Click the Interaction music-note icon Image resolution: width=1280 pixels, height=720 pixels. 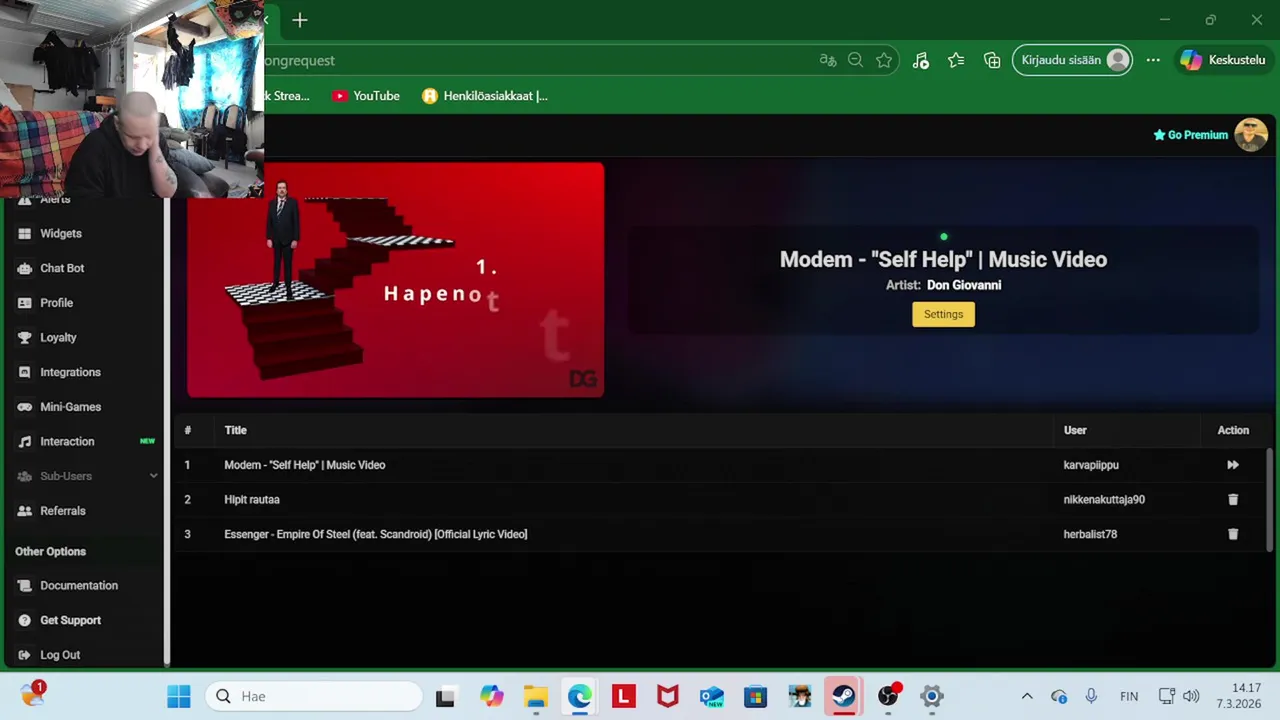[x=24, y=441]
